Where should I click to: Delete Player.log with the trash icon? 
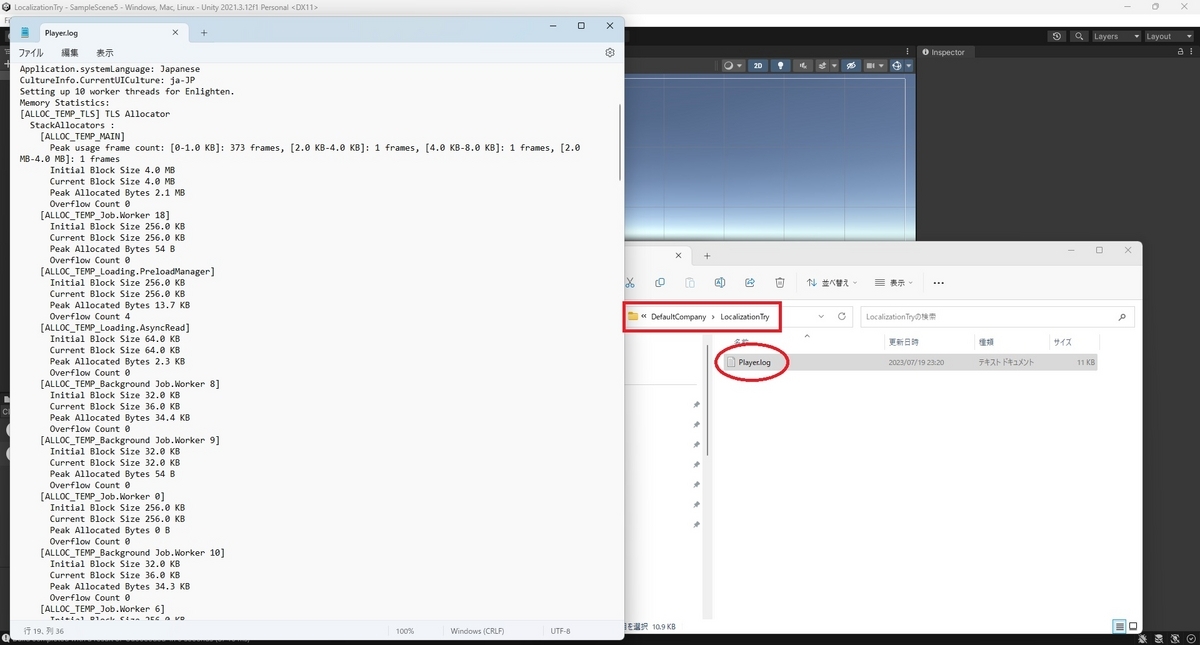pos(780,282)
